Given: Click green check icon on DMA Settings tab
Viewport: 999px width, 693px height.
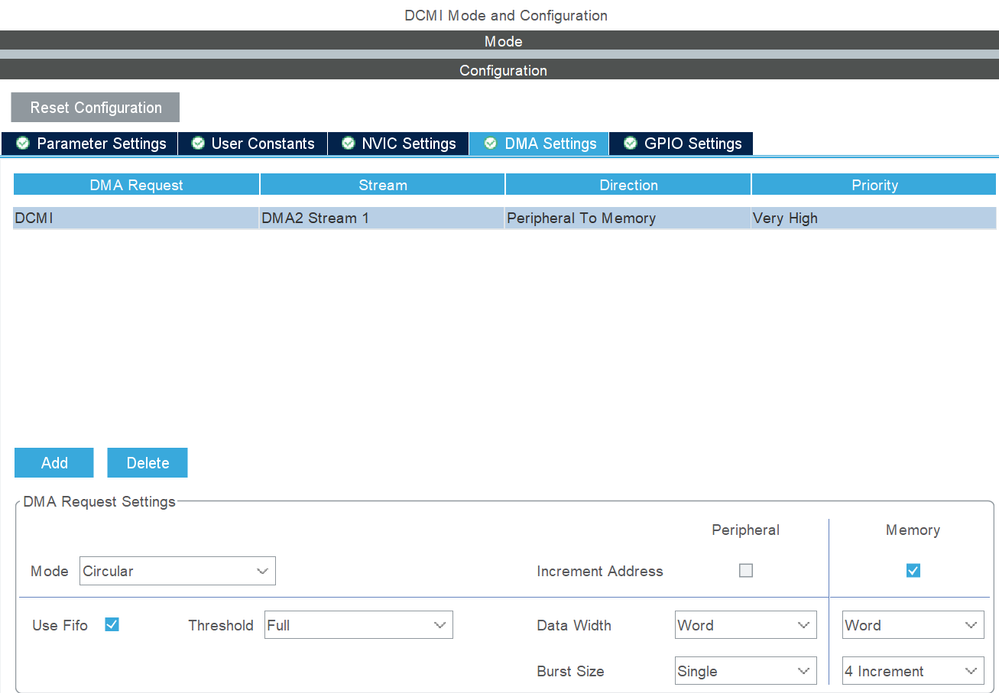Looking at the screenshot, I should click(490, 143).
